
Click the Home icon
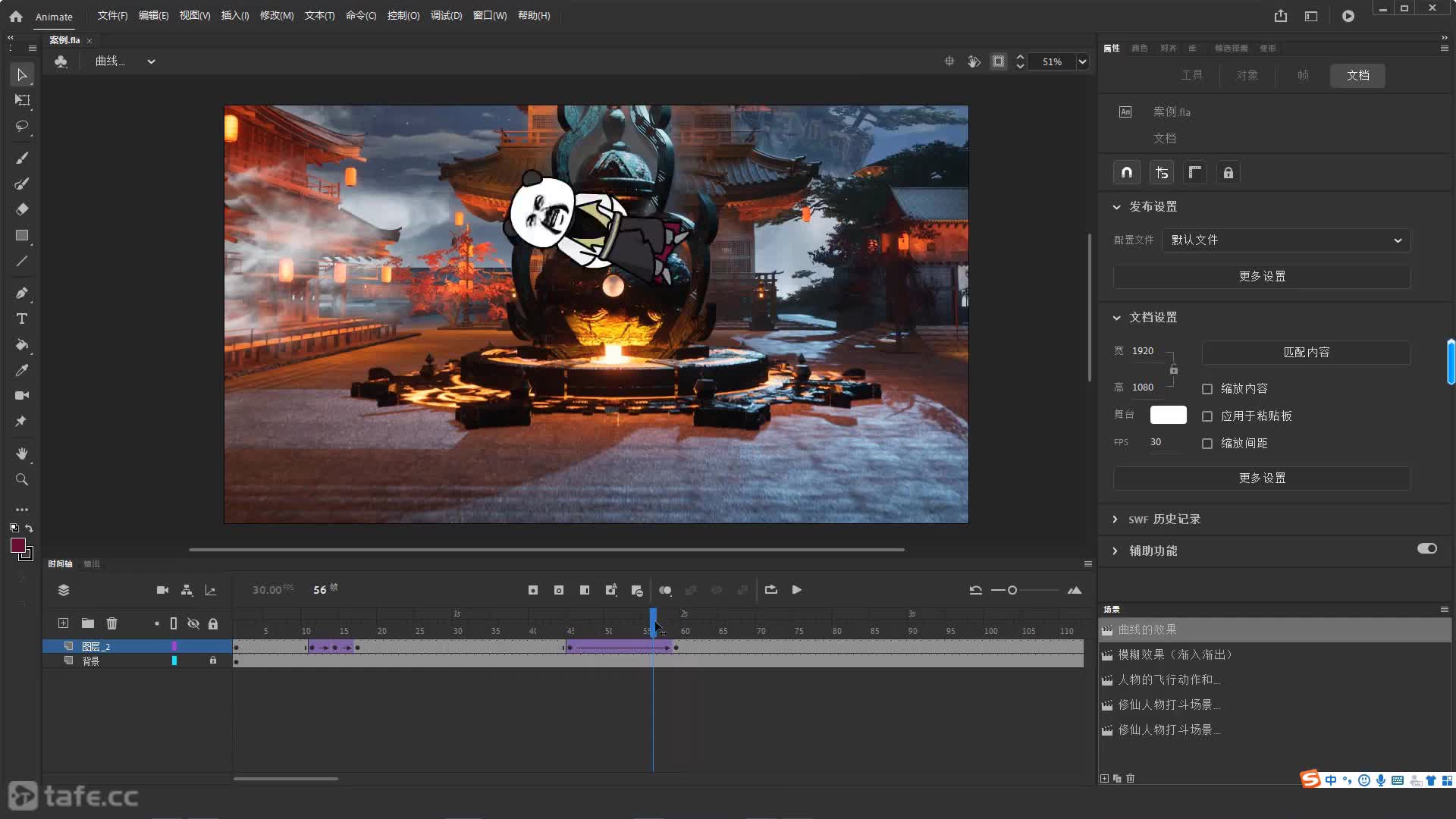(x=16, y=16)
